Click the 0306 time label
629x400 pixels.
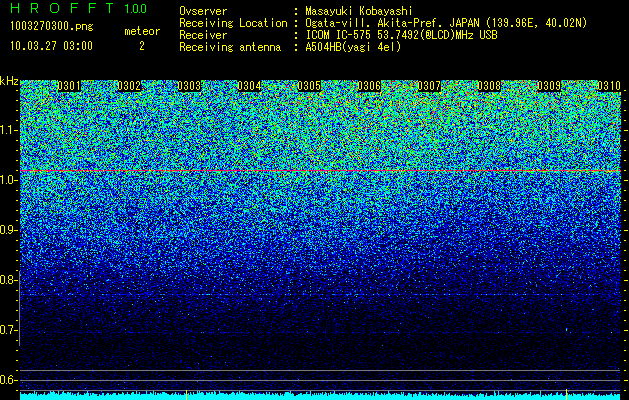[369, 86]
